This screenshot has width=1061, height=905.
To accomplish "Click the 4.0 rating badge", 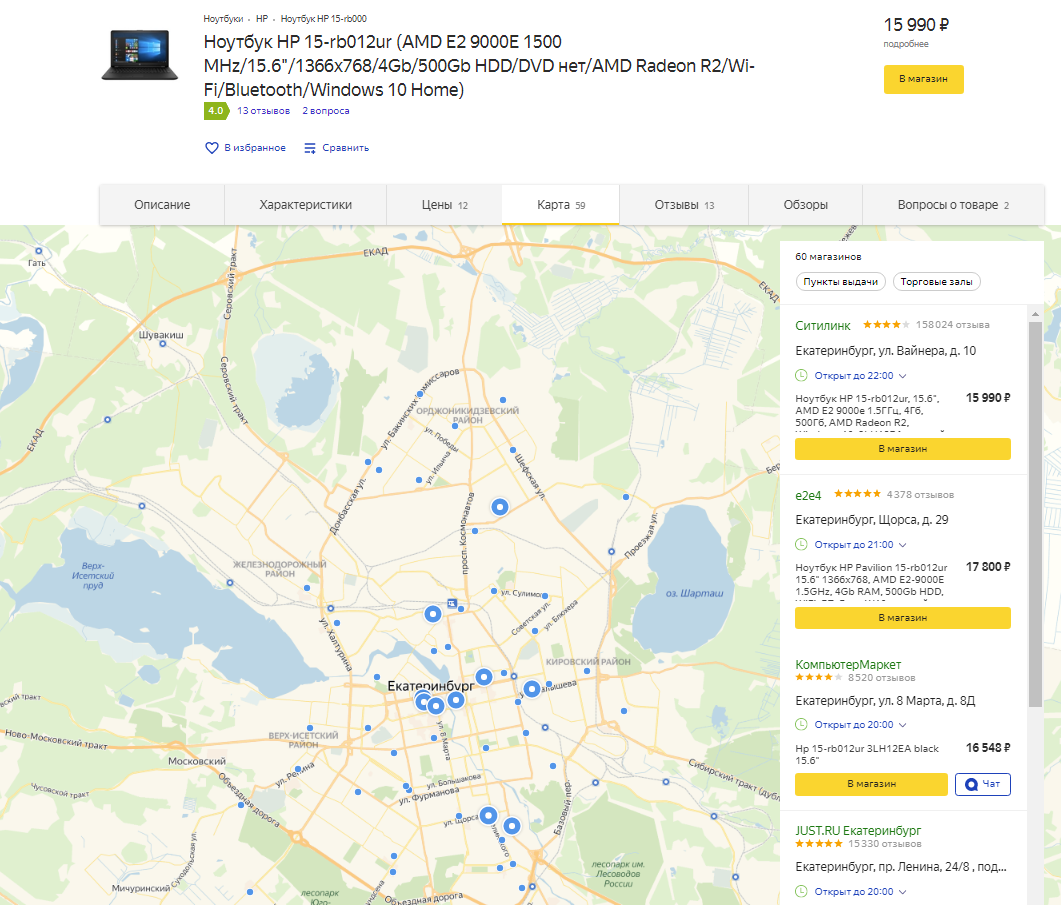I will coord(217,111).
